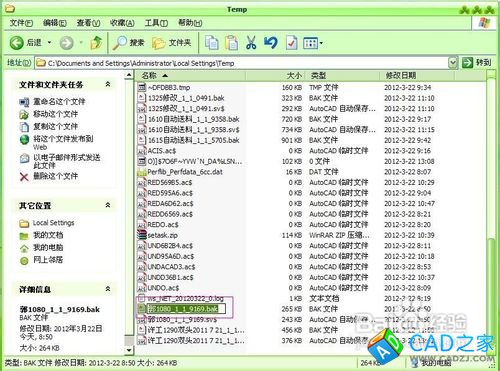
Task: Click the Cut scissors icon
Action: pyautogui.click(x=251, y=43)
